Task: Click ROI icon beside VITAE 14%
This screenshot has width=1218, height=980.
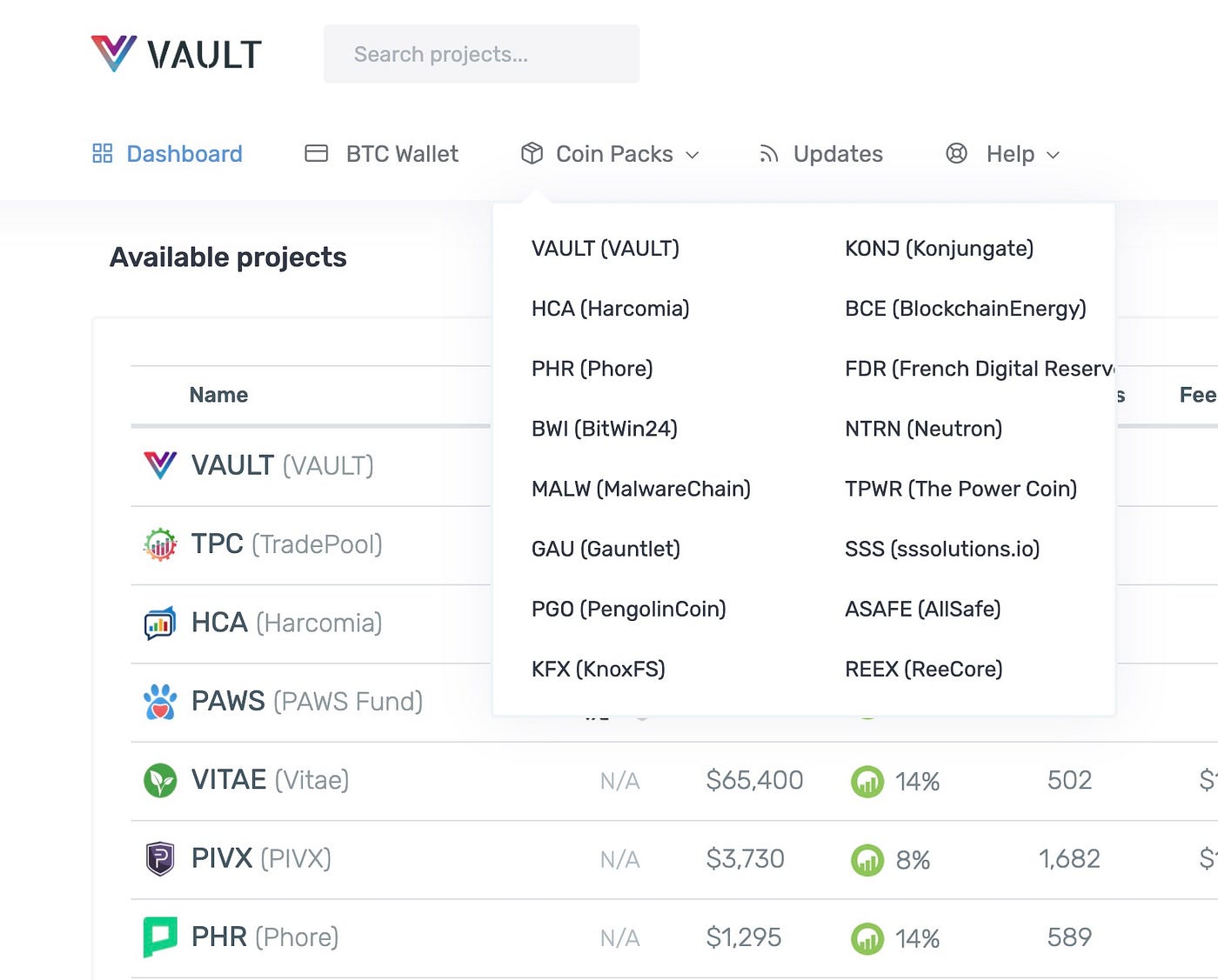Action: [867, 782]
